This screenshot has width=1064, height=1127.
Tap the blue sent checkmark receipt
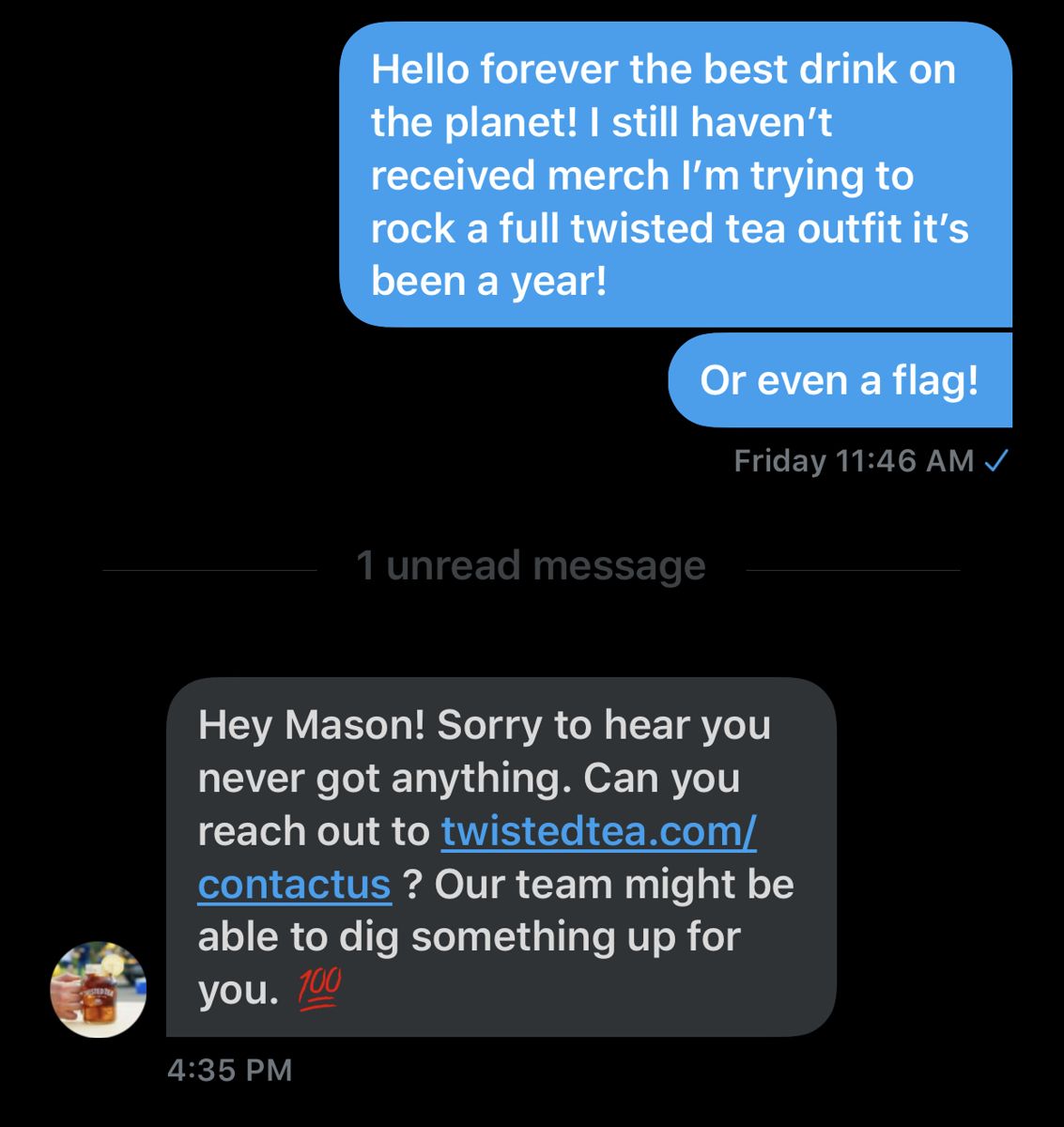[x=995, y=460]
